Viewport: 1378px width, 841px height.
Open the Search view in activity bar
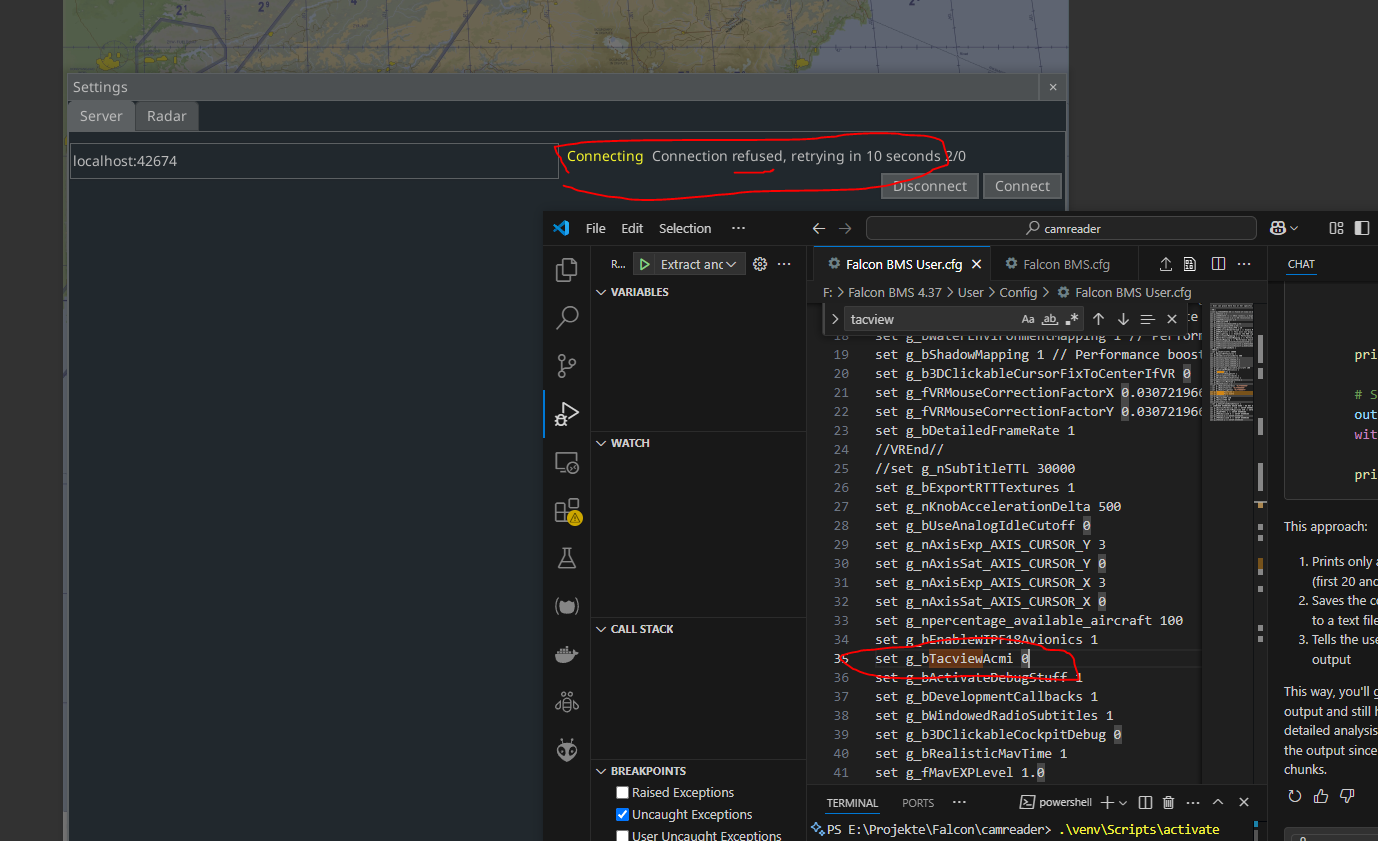tap(567, 318)
